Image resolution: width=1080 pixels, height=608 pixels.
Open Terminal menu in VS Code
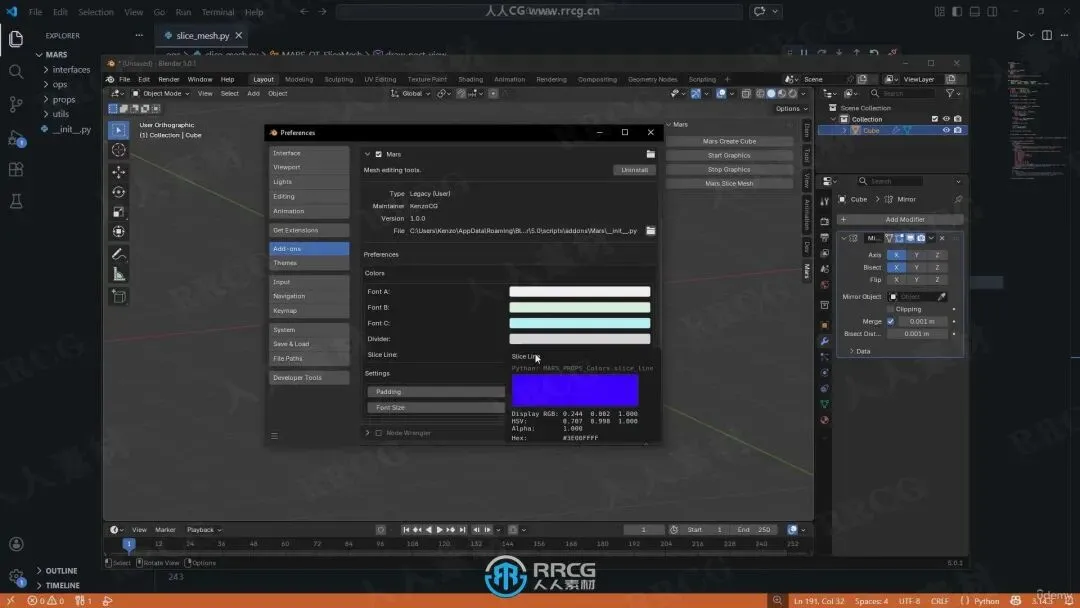pos(218,12)
